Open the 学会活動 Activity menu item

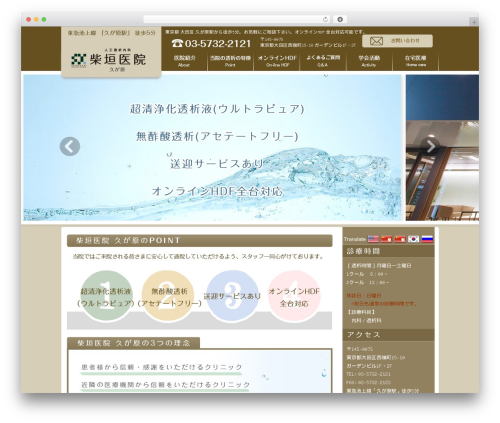[369, 61]
